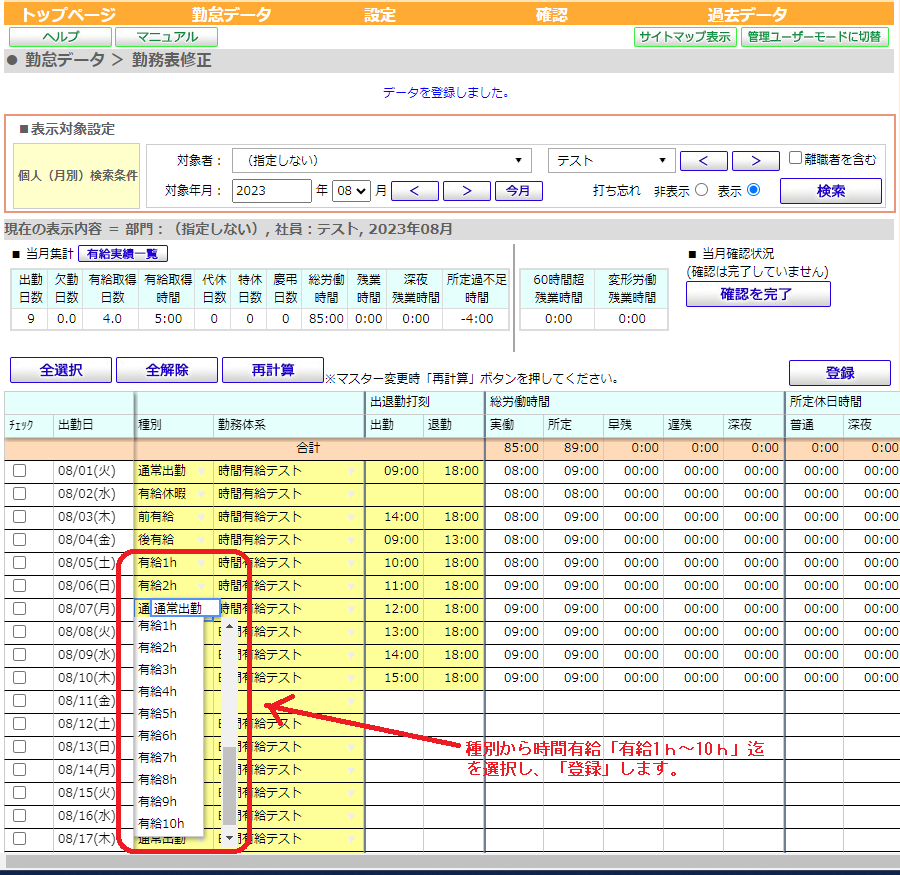Image resolution: width=900 pixels, height=875 pixels.
Task: Check the box for 08/03(木)
Action: tap(20, 517)
